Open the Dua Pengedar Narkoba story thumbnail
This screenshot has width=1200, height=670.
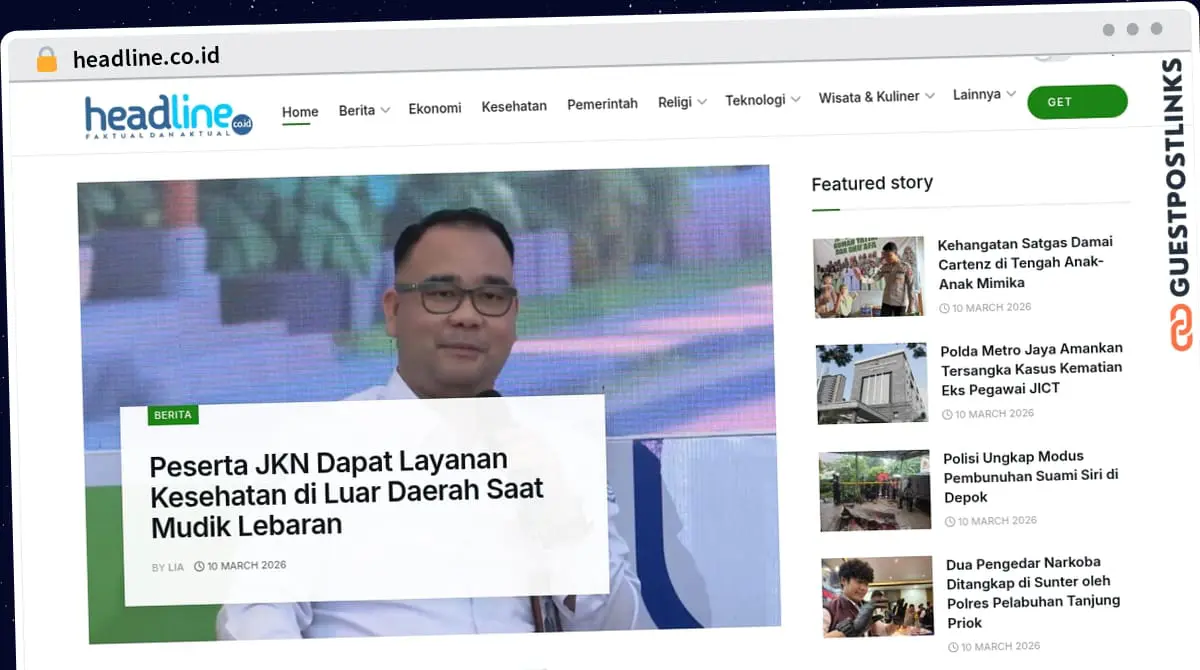877,596
